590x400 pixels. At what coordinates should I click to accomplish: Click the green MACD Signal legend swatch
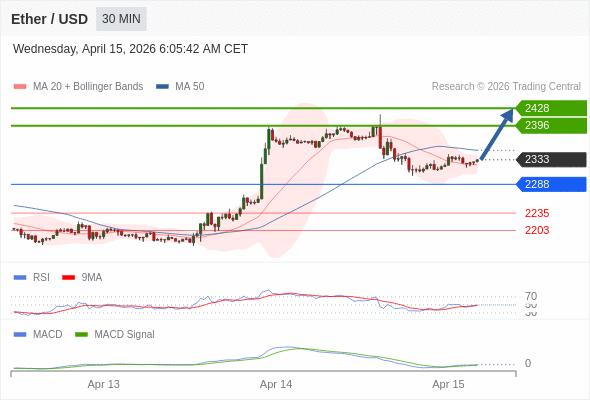[x=81, y=335]
